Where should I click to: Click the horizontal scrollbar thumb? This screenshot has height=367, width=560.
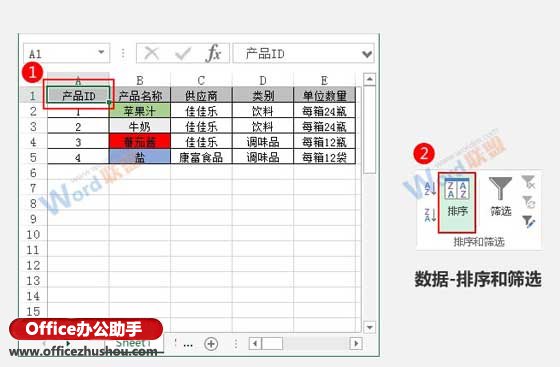(x=272, y=344)
